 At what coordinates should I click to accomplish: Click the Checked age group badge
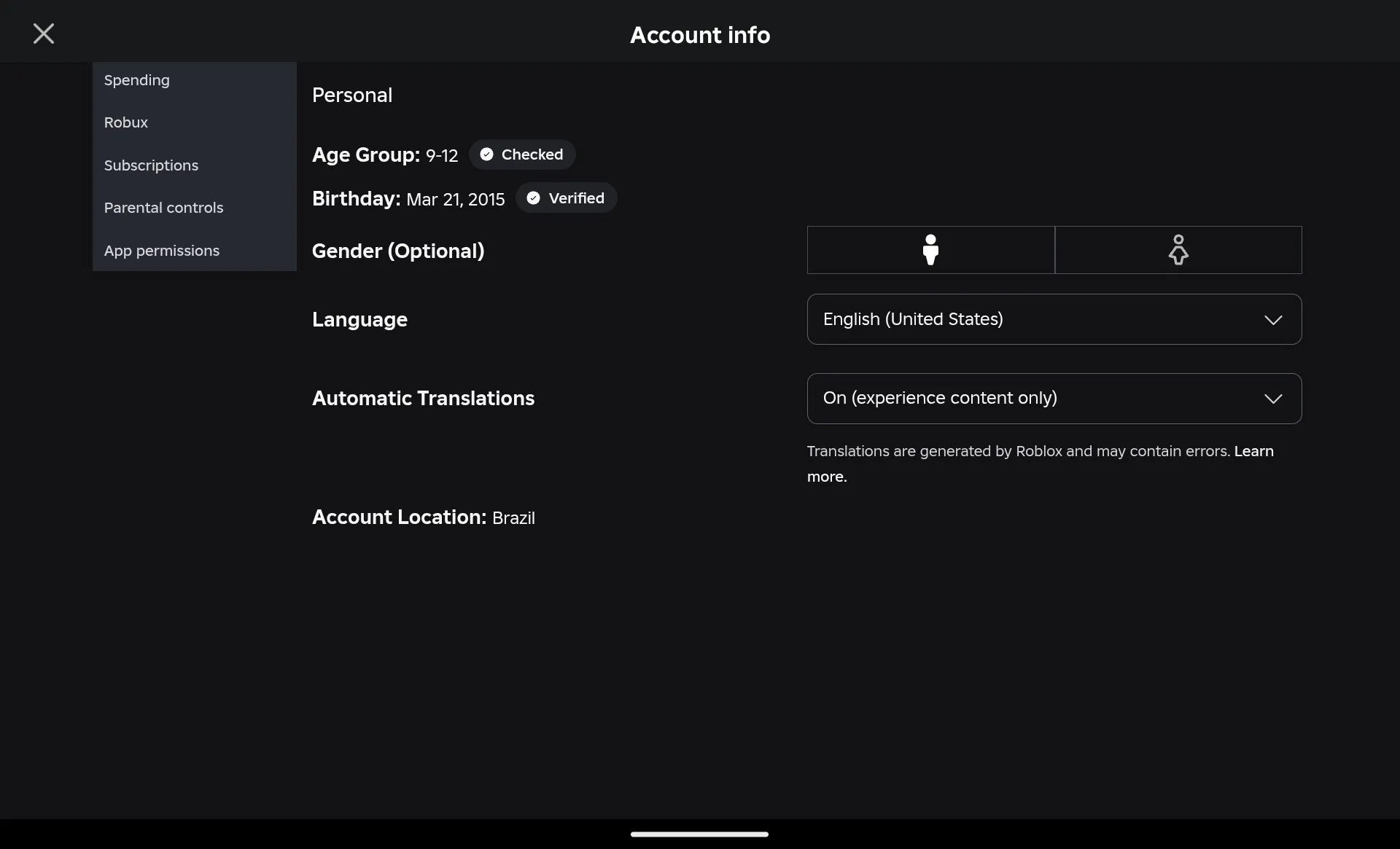click(x=522, y=154)
